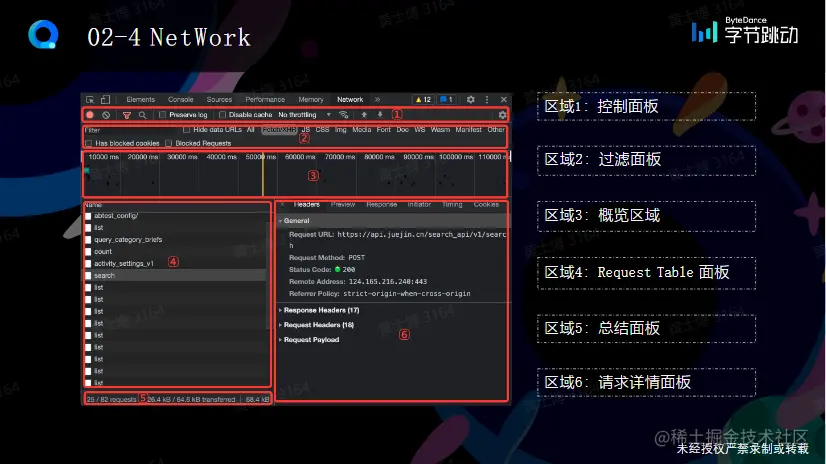
Task: Filter requests by JS type
Action: tap(306, 130)
